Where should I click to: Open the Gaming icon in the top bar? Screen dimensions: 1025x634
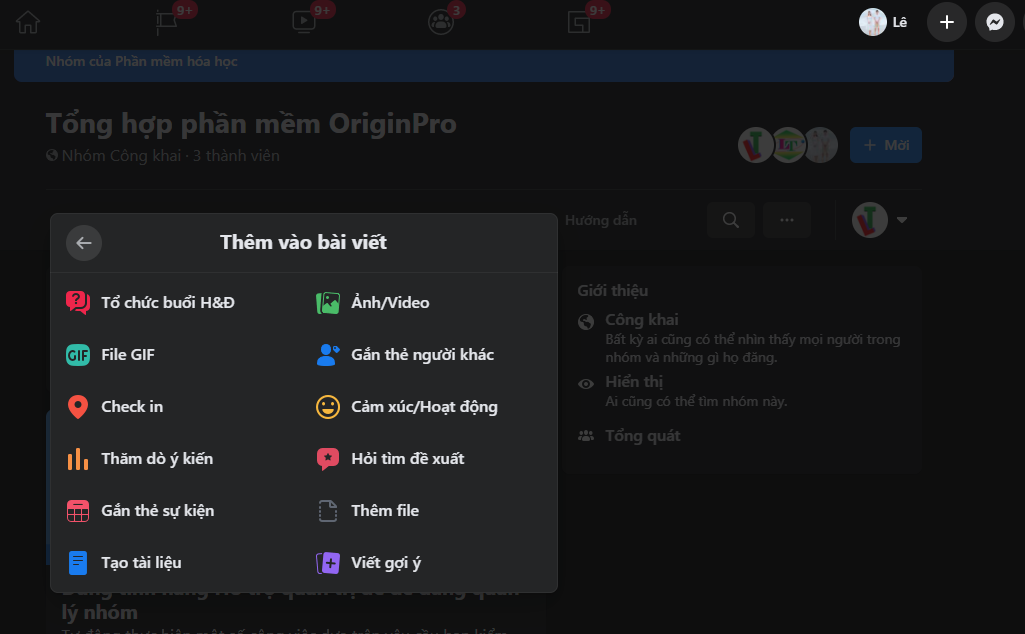pyautogui.click(x=579, y=22)
